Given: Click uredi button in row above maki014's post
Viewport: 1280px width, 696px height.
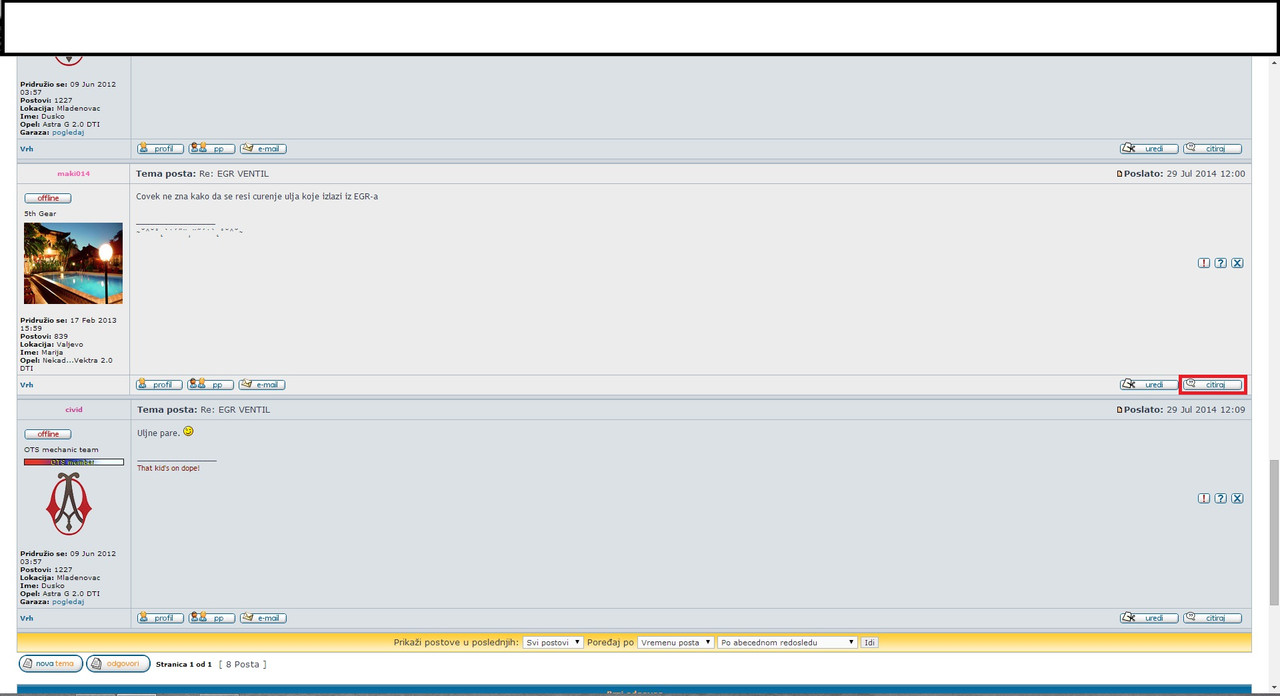Looking at the screenshot, I should coord(1148,149).
